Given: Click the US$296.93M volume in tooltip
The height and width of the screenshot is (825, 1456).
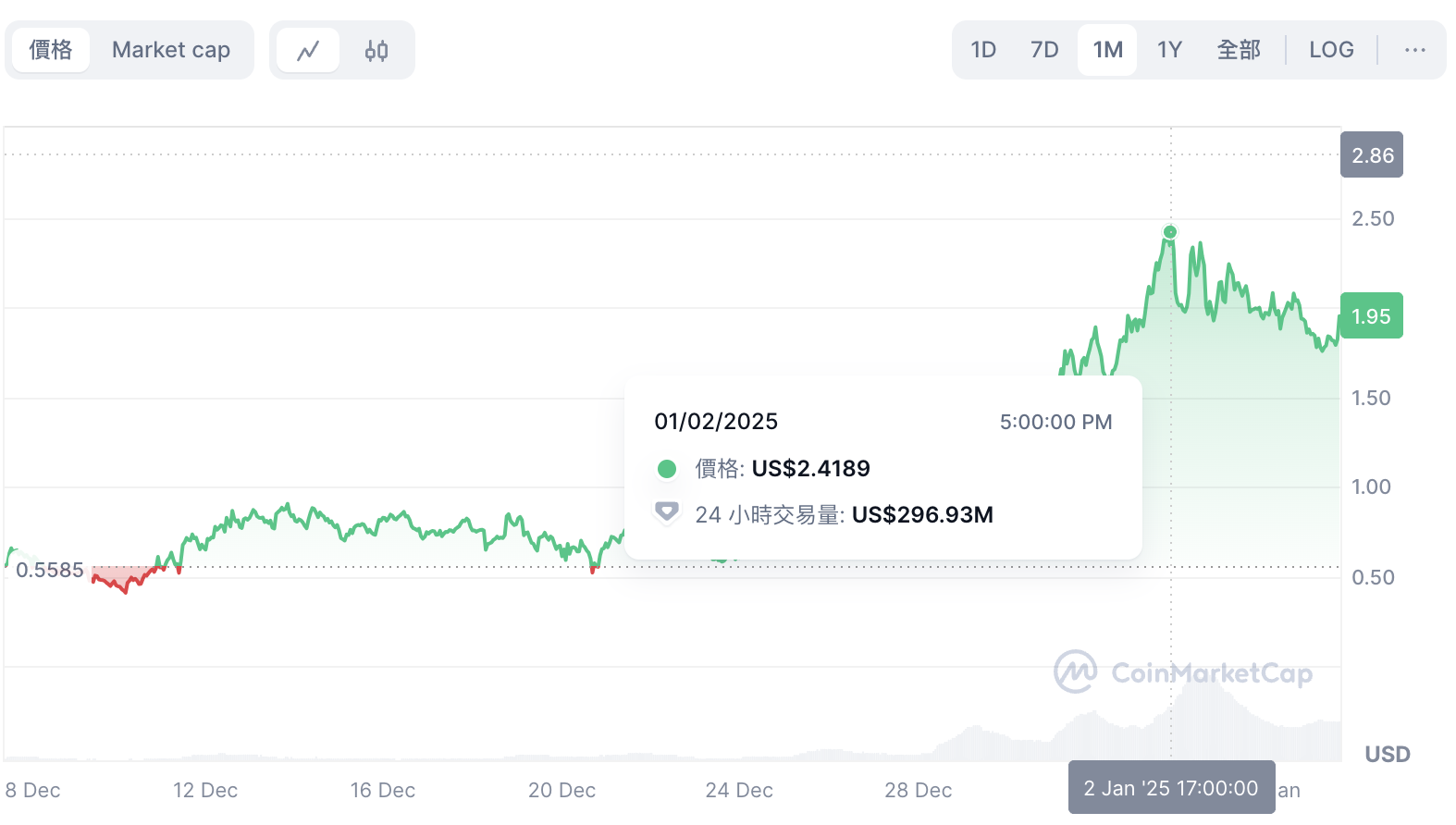Looking at the screenshot, I should point(922,515).
